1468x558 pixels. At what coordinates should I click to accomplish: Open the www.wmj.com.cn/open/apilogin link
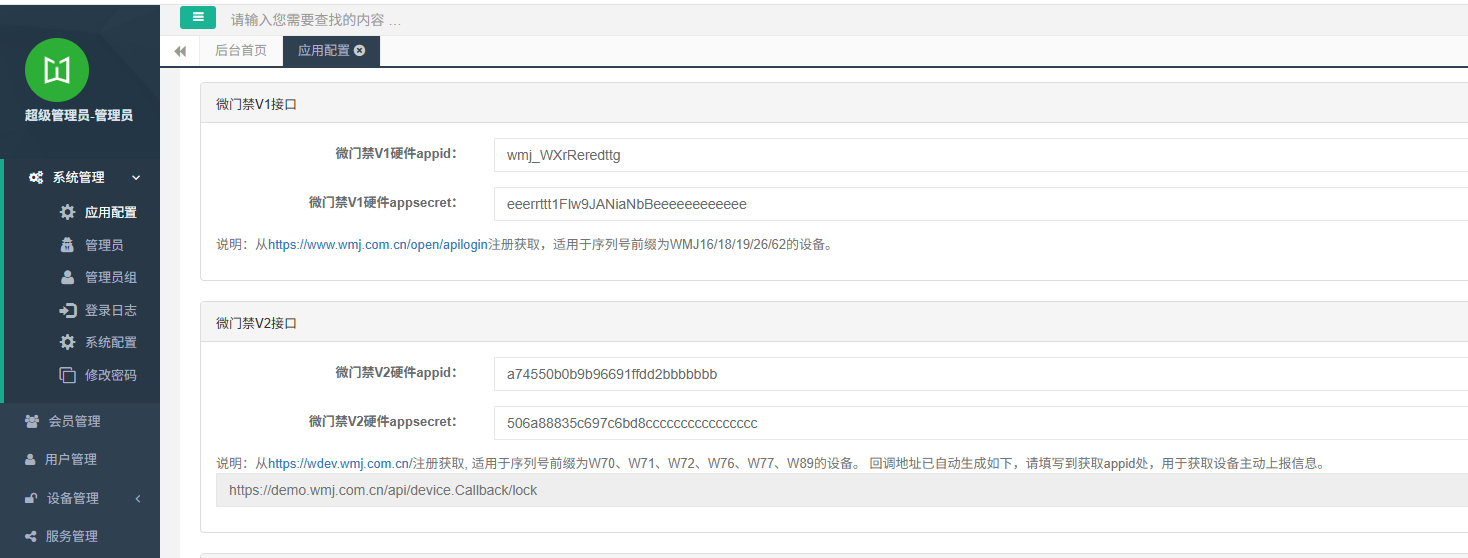pyautogui.click(x=378, y=244)
